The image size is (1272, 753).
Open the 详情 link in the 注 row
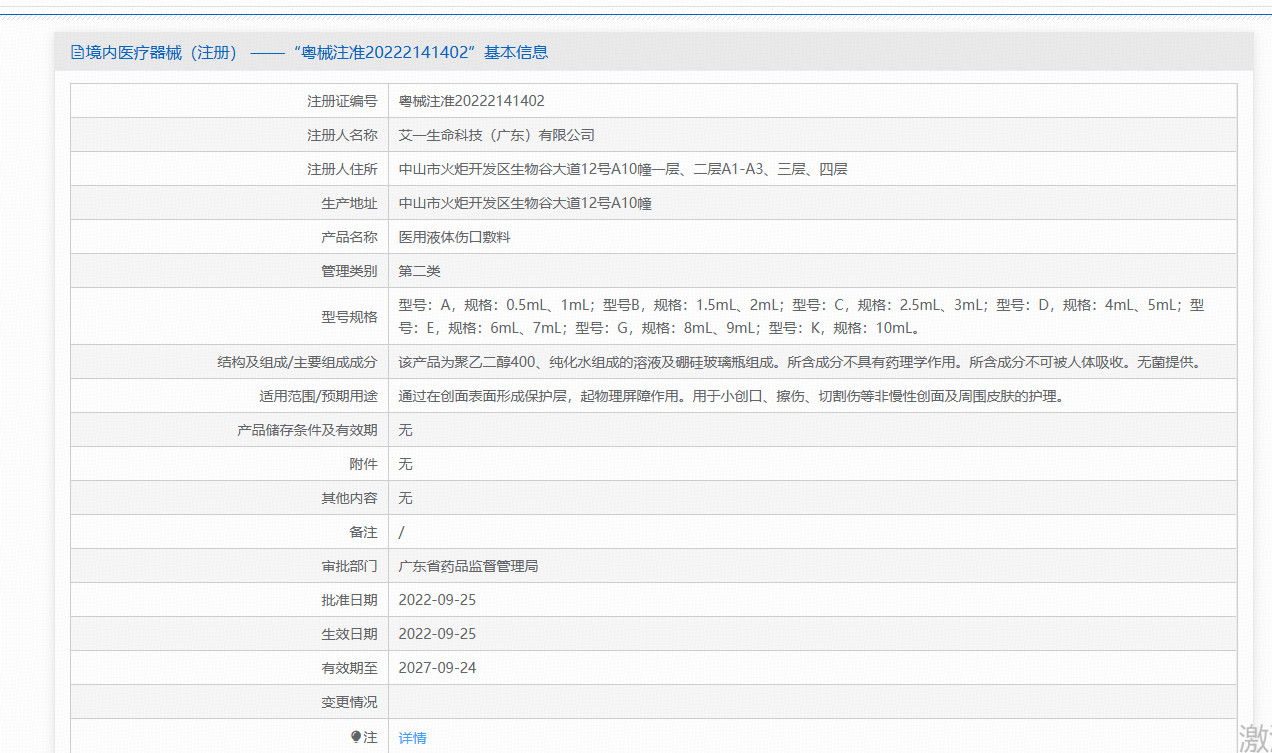[412, 736]
